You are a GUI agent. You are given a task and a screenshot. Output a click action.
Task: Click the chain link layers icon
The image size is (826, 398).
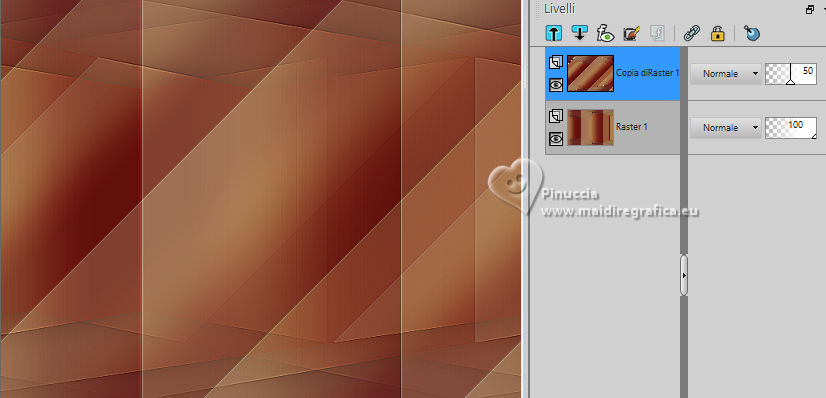(691, 34)
